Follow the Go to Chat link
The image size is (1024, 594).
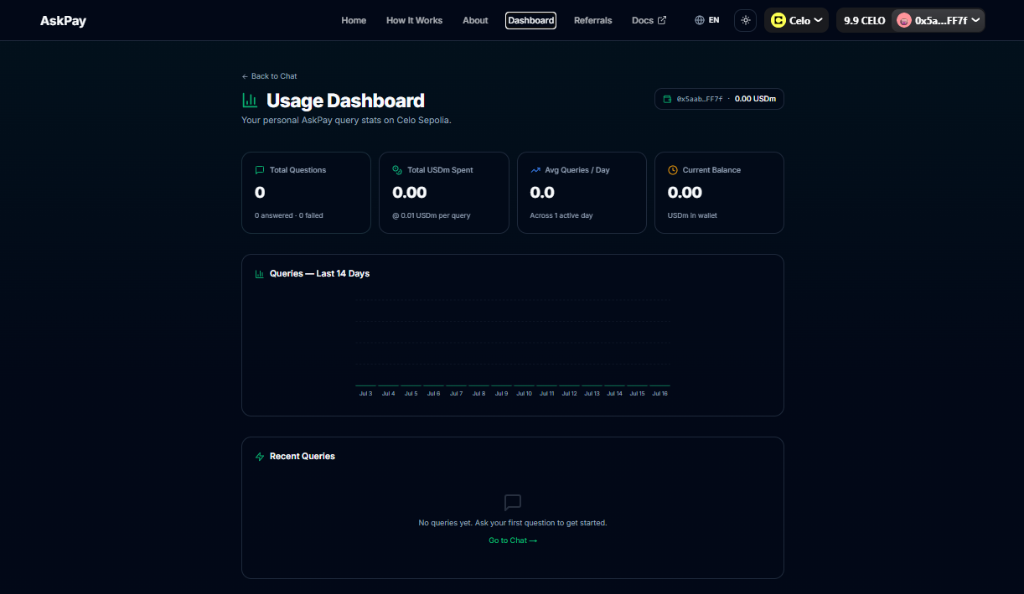click(513, 540)
